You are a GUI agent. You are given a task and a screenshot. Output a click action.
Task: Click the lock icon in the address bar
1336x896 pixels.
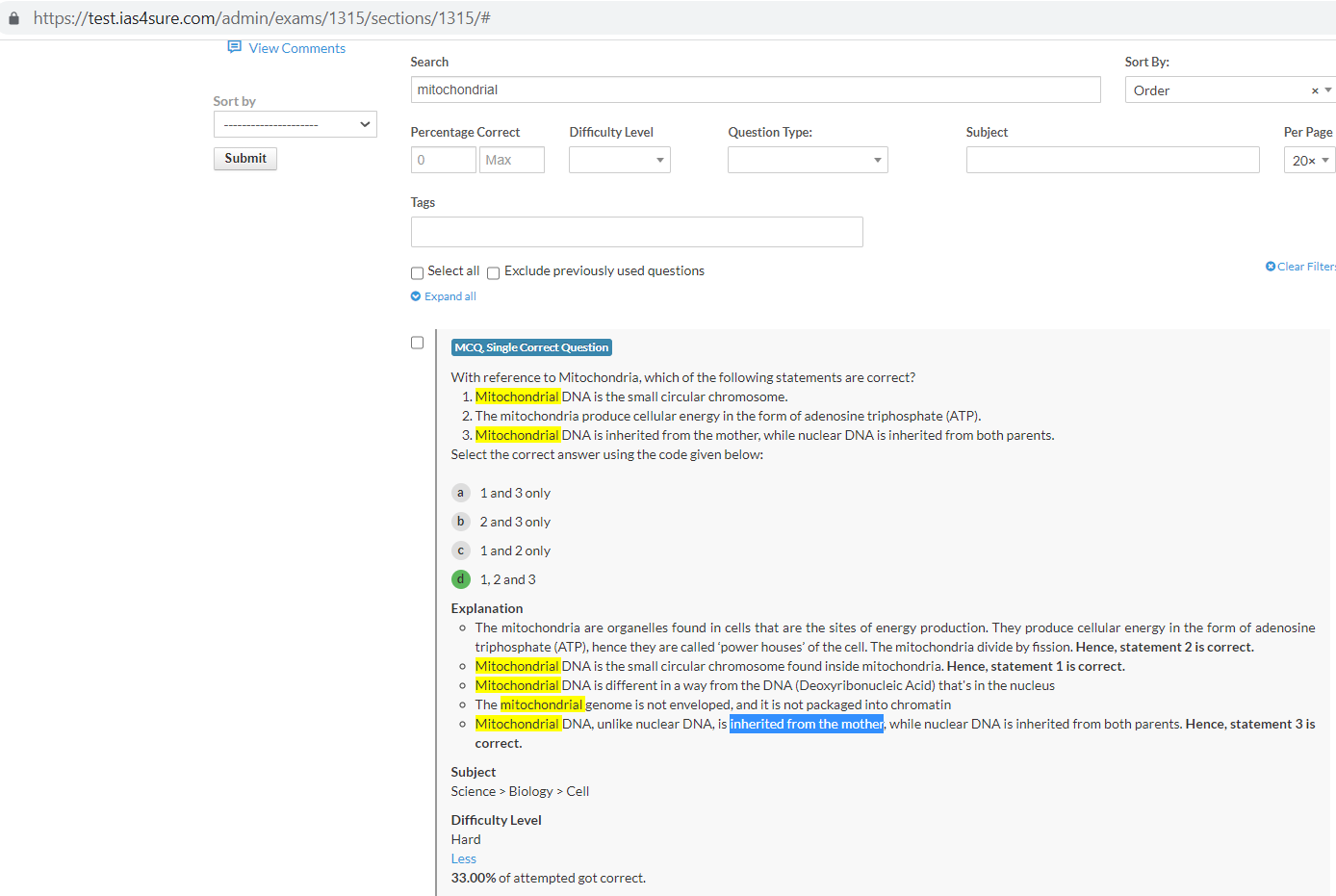[13, 18]
